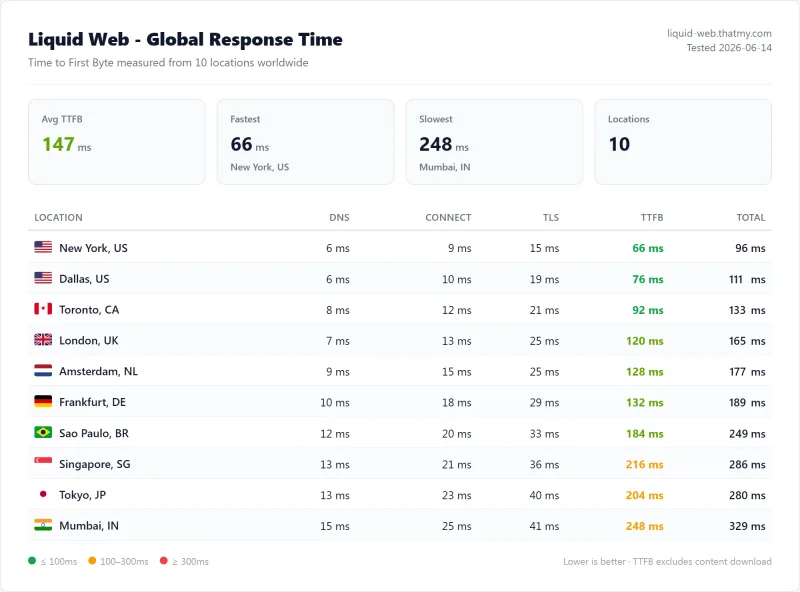This screenshot has width=800, height=592.
Task: Click the Singapore, SG location name
Action: coord(95,464)
